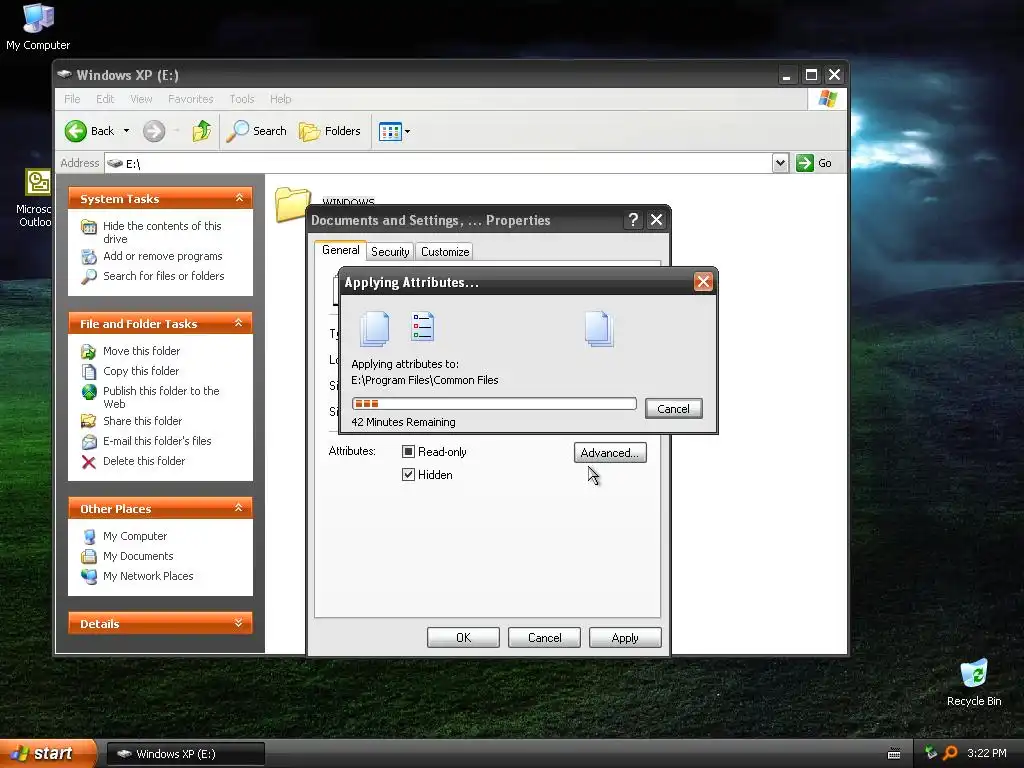
Task: Open the Favorites menu
Action: point(191,99)
